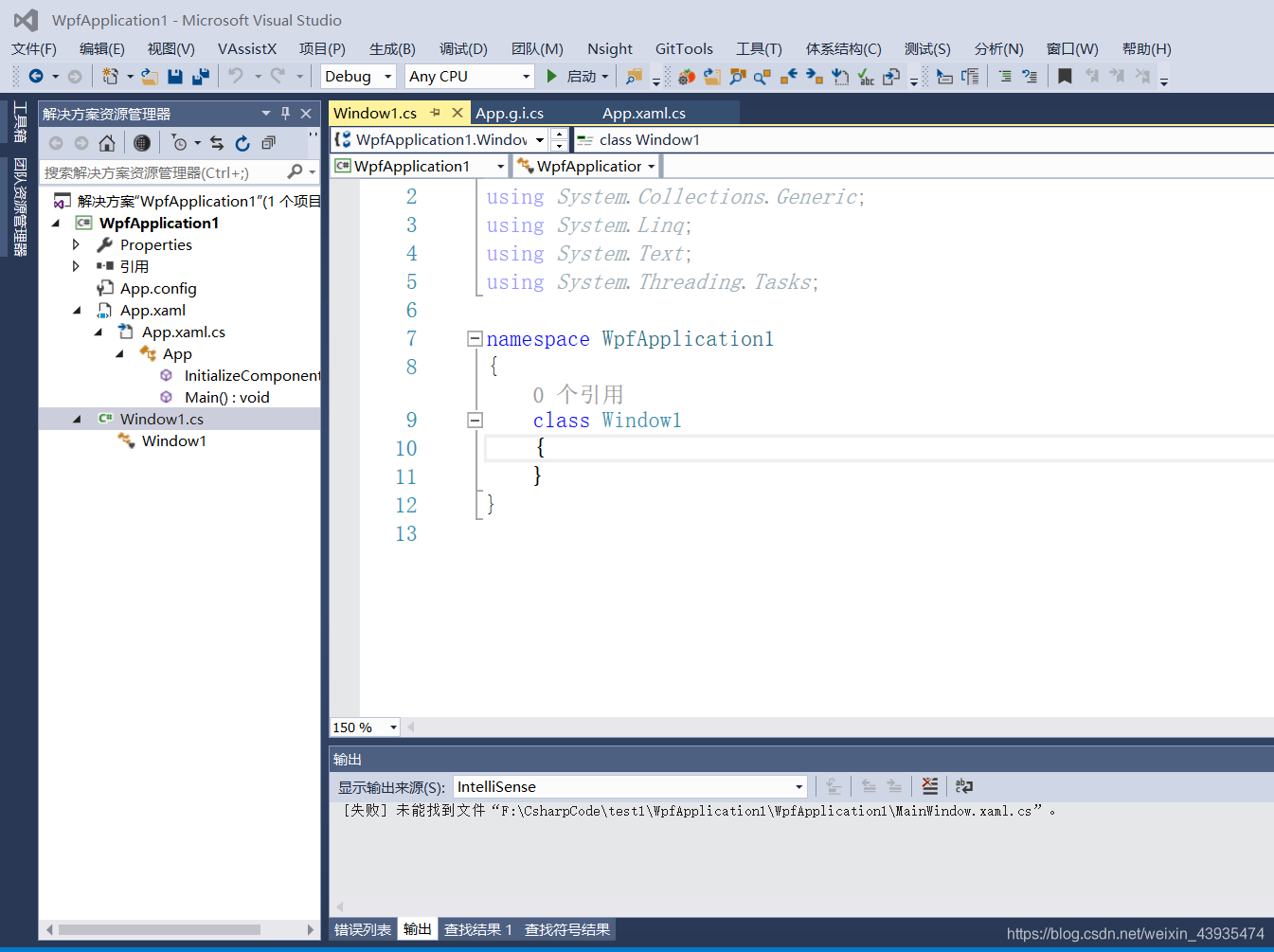The image size is (1274, 952).
Task: Open the WpfApplication1 project dropdown in editor
Action: point(420,166)
